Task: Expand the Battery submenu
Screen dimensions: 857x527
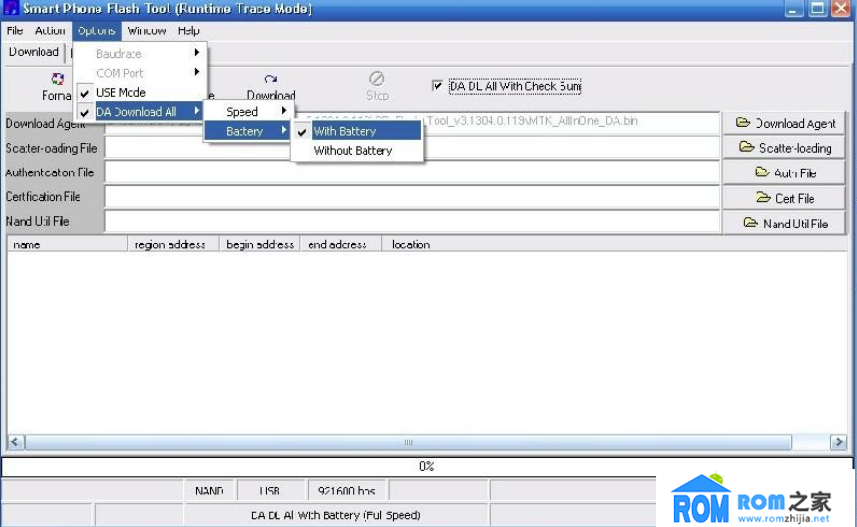Action: (248, 131)
